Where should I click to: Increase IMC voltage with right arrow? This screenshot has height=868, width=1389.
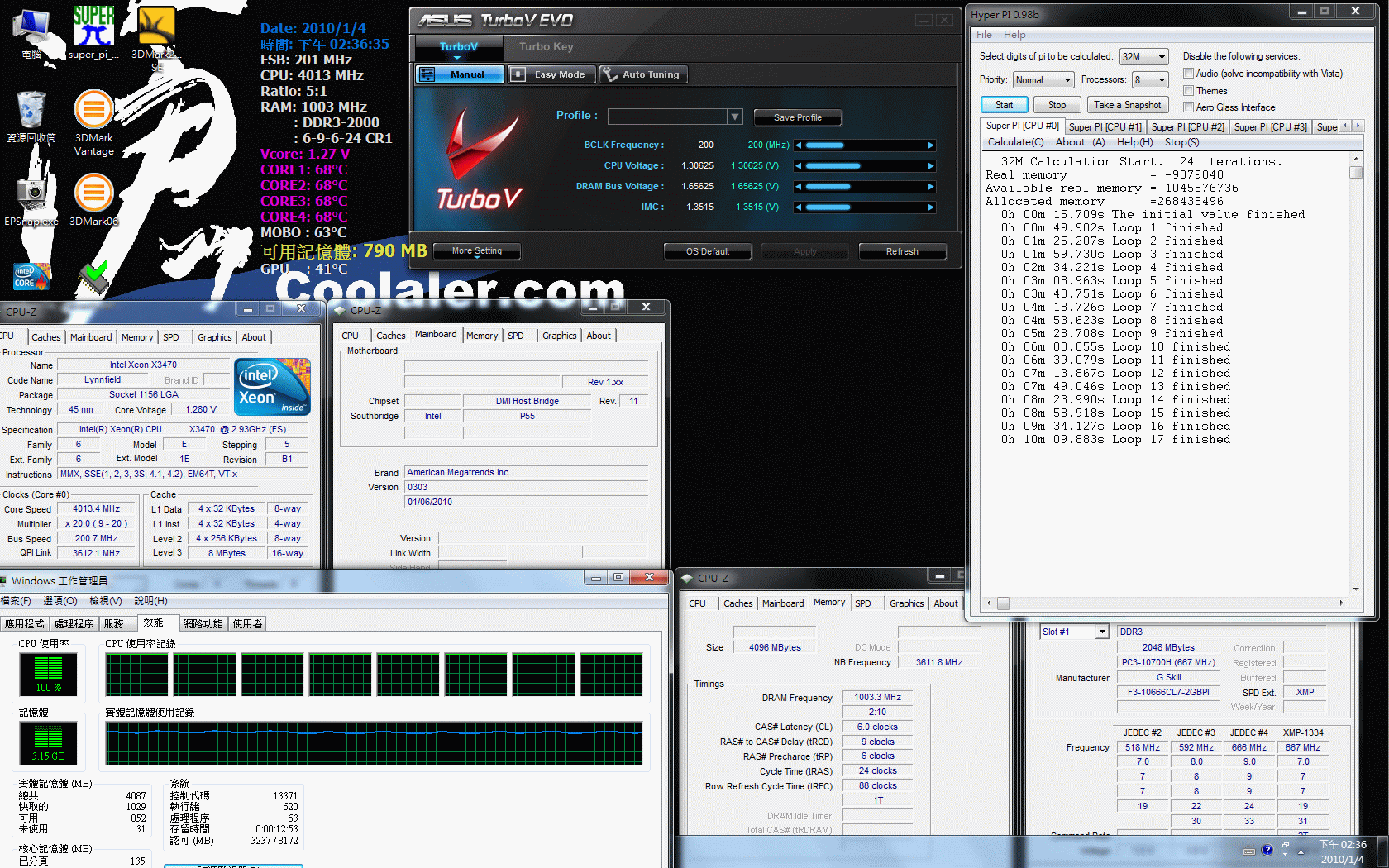[x=931, y=207]
